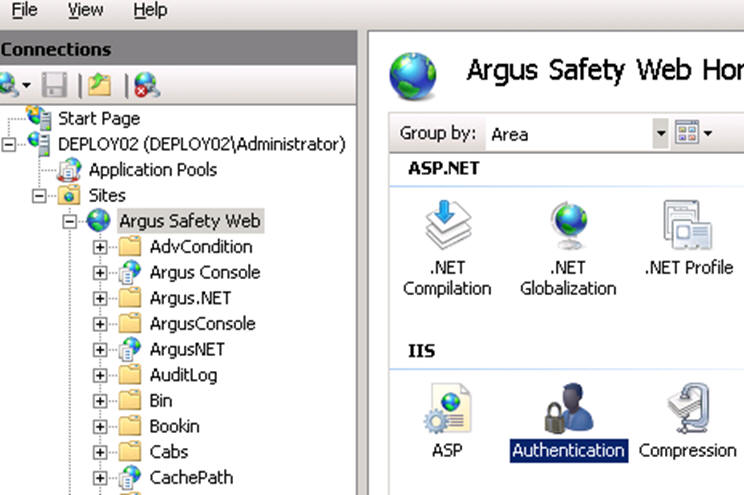Image resolution: width=744 pixels, height=495 pixels.
Task: Collapse the DEPLOY02 server node
Action: (9, 144)
